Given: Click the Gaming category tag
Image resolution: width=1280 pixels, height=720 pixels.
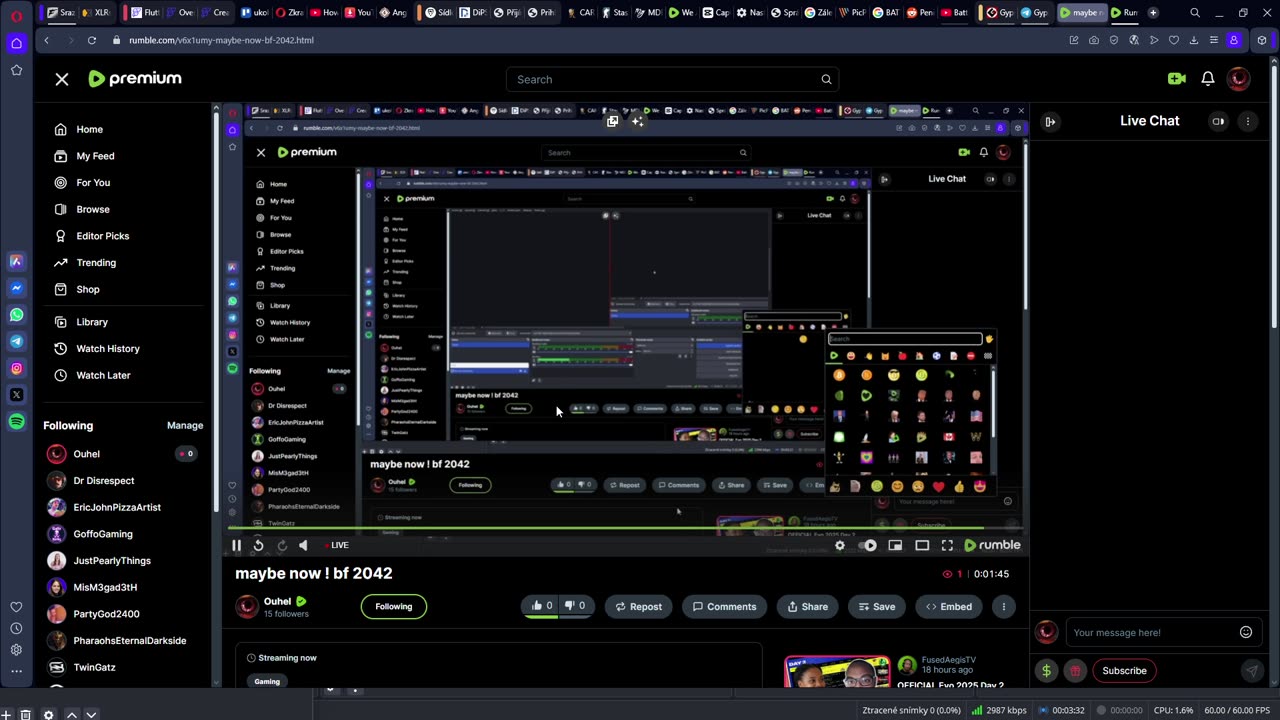Looking at the screenshot, I should pos(267,681).
